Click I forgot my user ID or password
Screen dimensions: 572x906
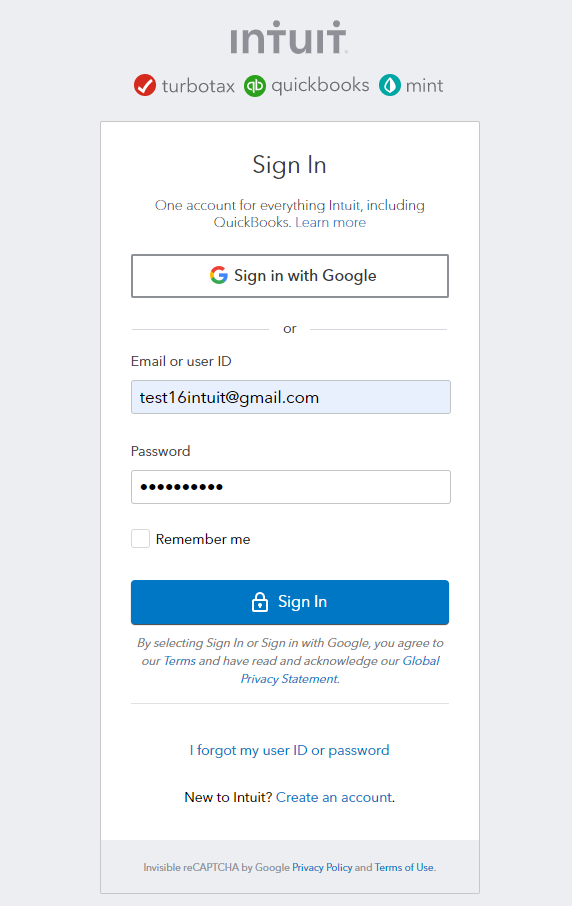point(289,750)
